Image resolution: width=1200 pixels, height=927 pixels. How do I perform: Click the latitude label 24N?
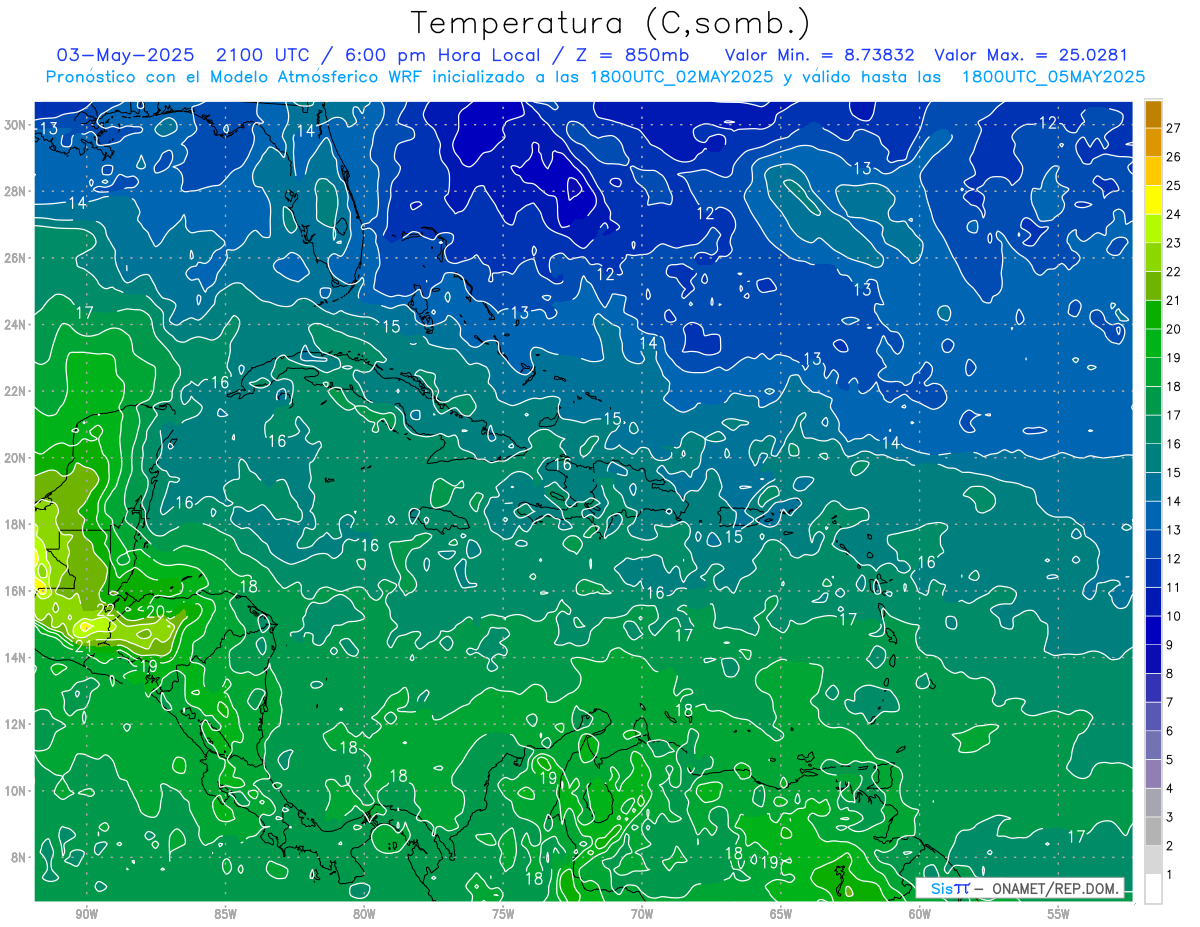14,325
